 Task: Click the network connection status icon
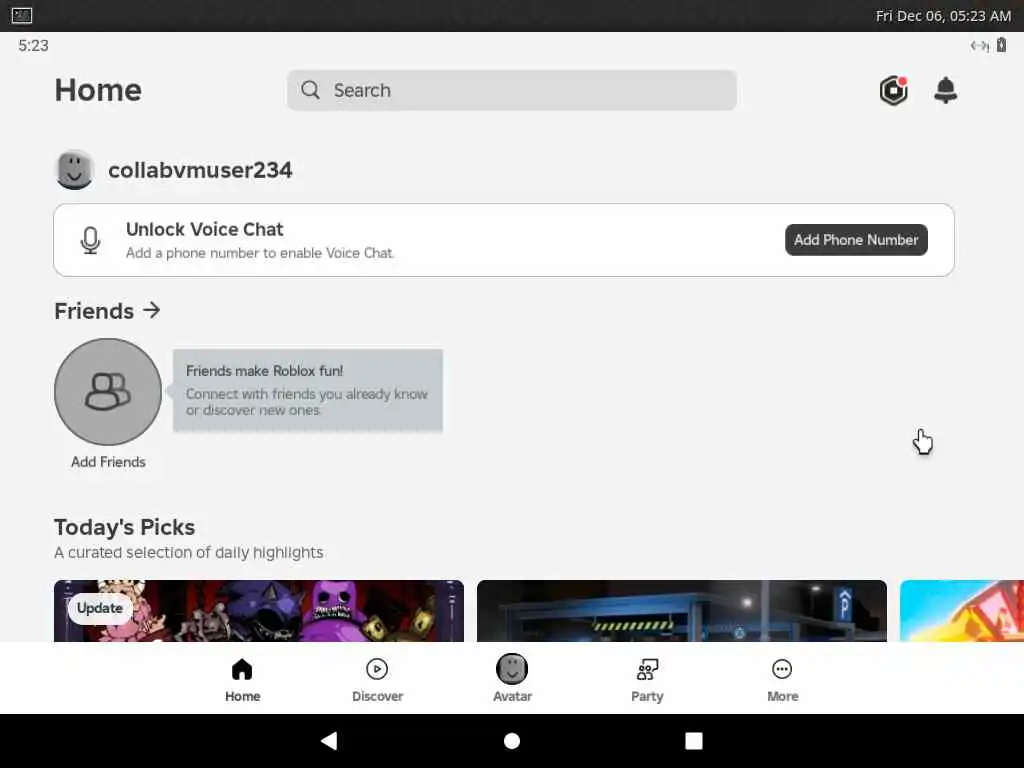tap(980, 46)
